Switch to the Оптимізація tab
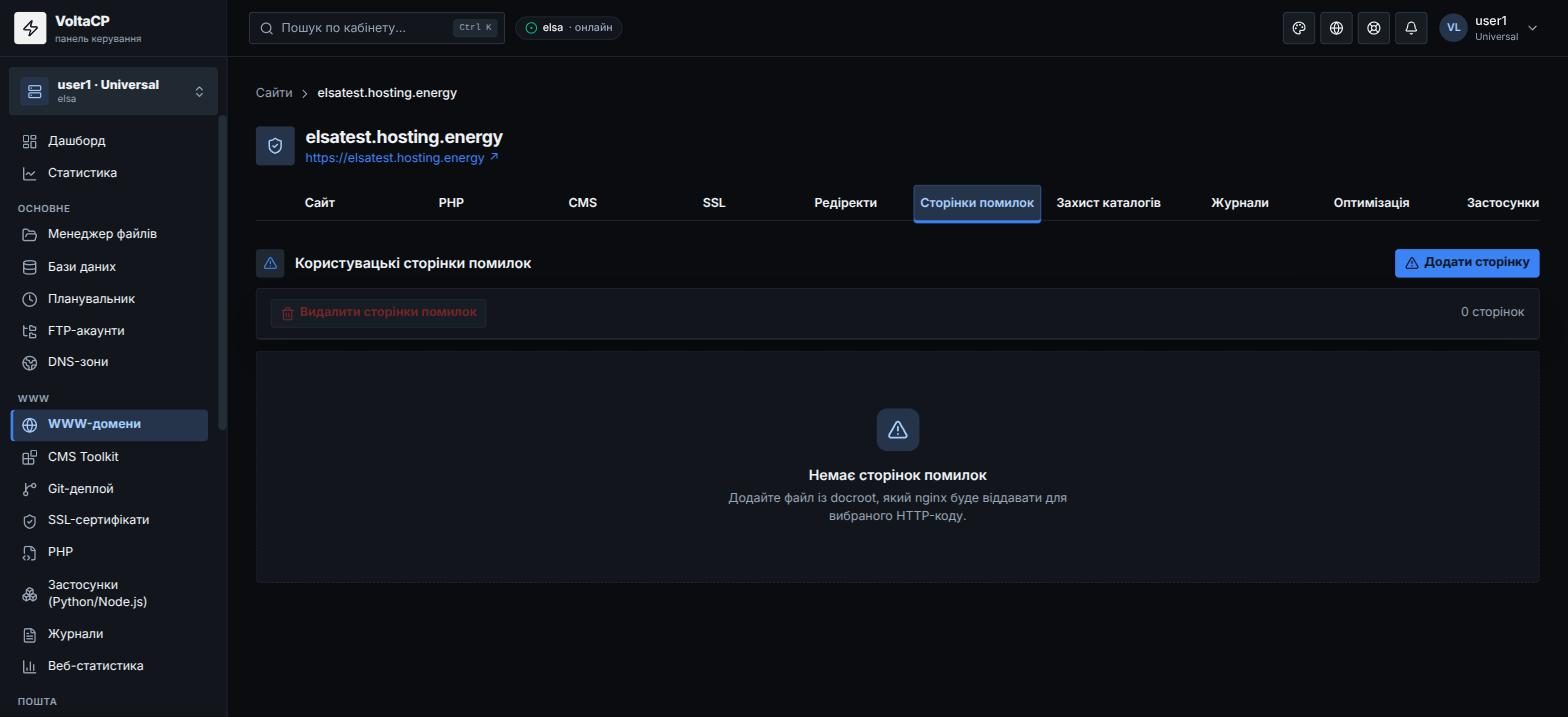Viewport: 1568px width, 717px height. [x=1371, y=203]
